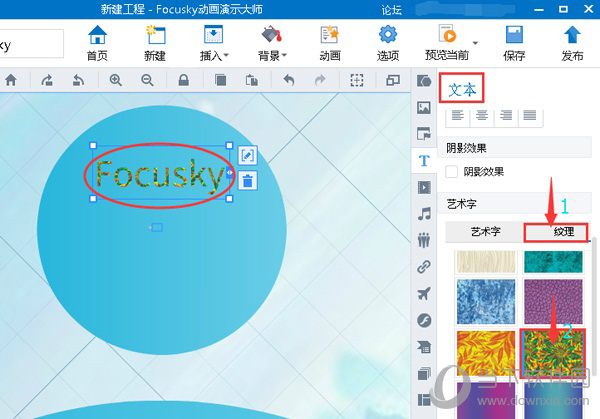Zoom in on the canvas
Screen dimensions: 600x419
tap(116, 80)
